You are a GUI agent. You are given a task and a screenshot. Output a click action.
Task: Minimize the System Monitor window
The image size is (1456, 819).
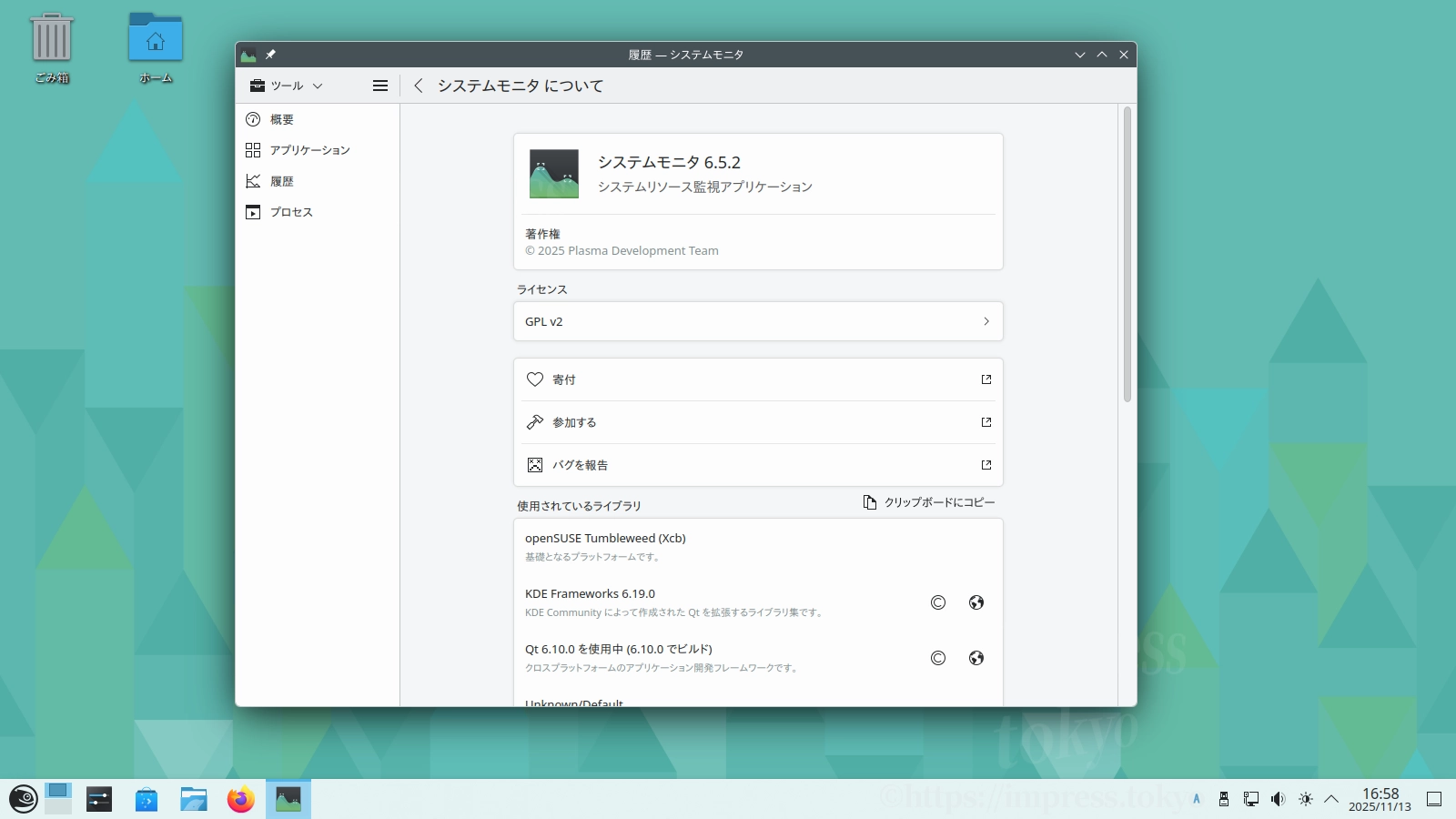pyautogui.click(x=1080, y=55)
